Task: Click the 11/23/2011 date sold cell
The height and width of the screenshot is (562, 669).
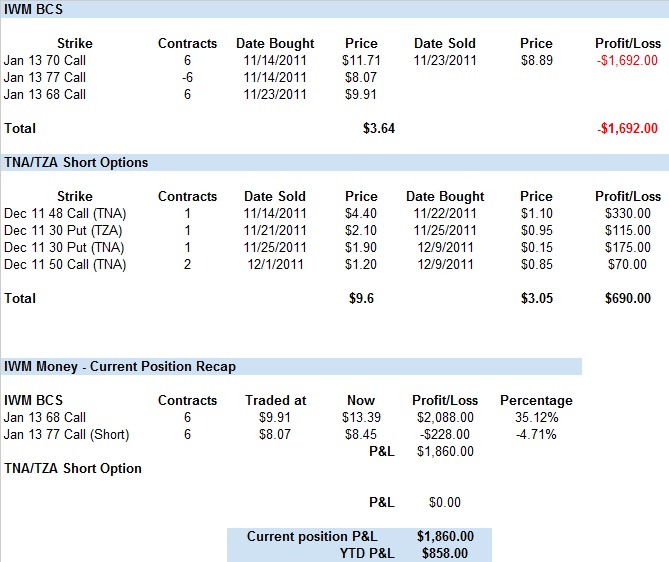Action: pos(445,60)
